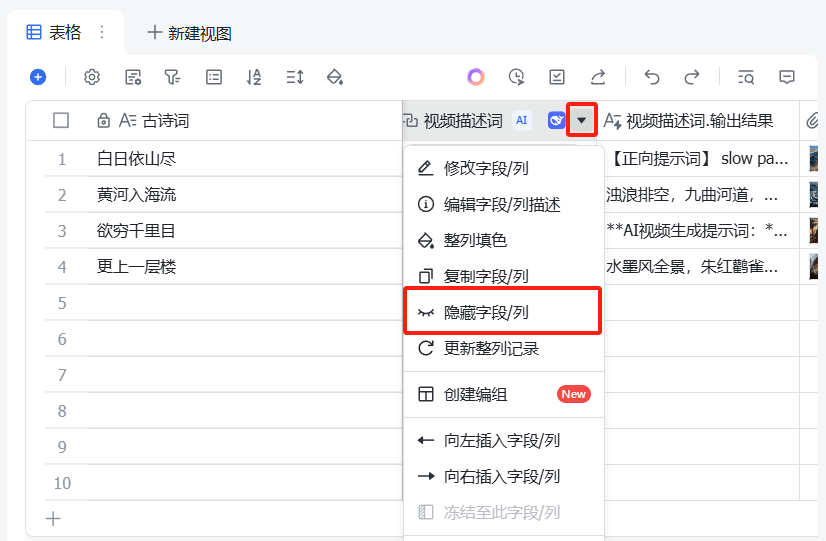Open the field settings gear icon

[x=92, y=77]
